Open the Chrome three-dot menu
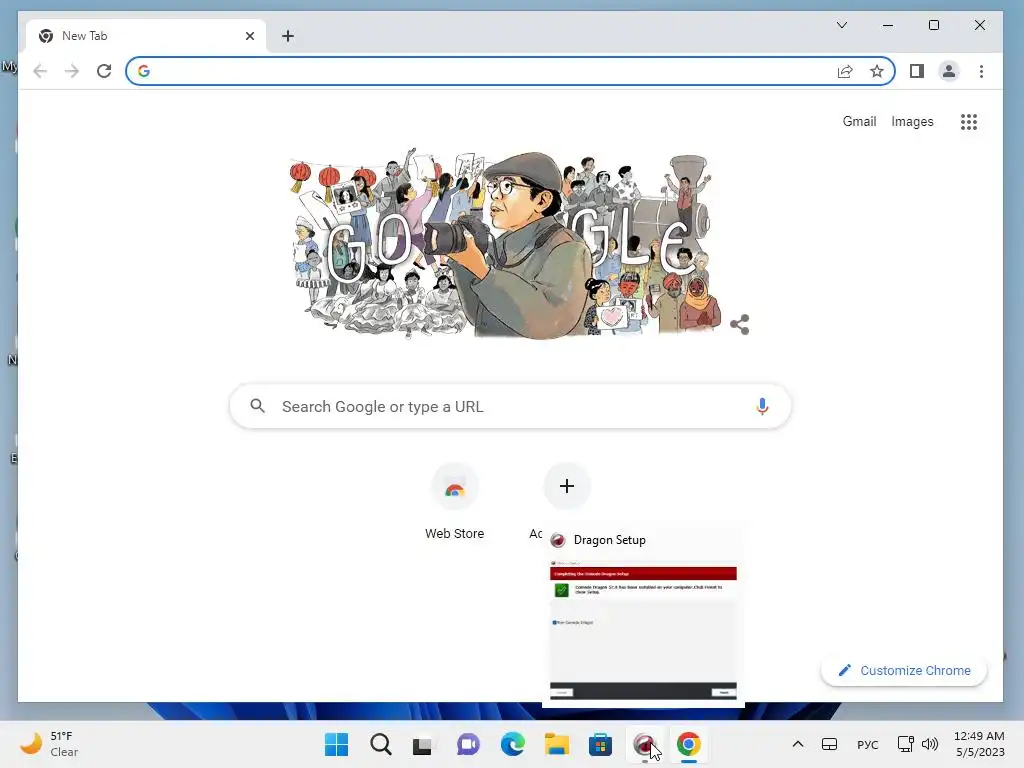Screen dimensions: 1024x768 tap(982, 71)
